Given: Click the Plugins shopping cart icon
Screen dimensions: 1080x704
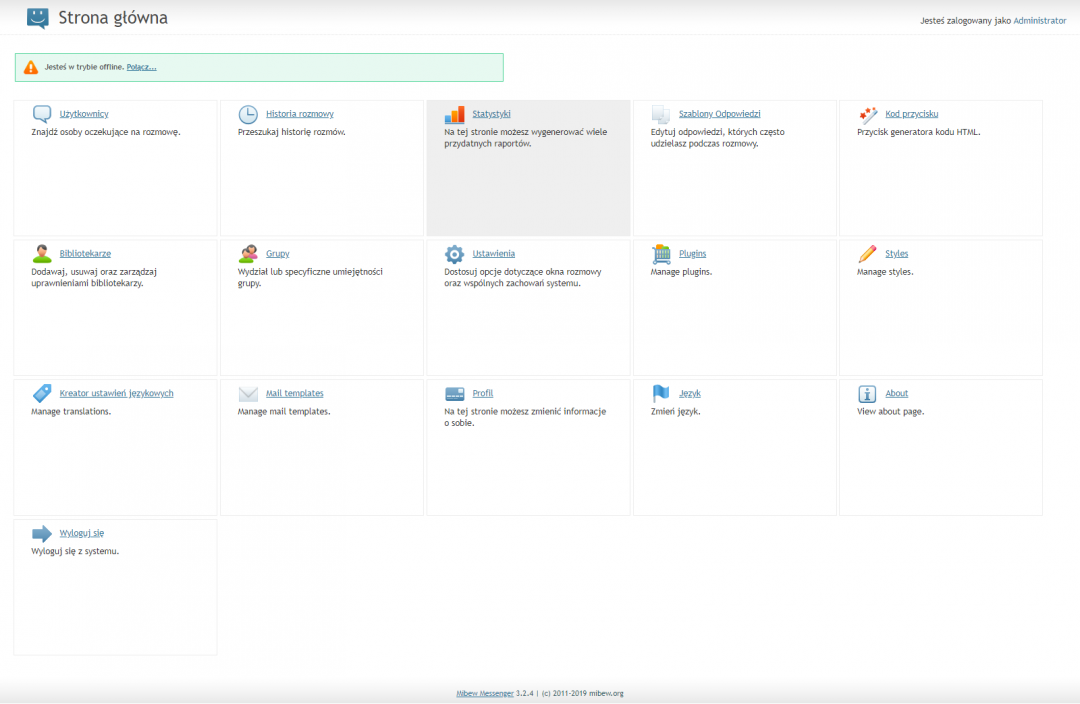Looking at the screenshot, I should [x=661, y=254].
